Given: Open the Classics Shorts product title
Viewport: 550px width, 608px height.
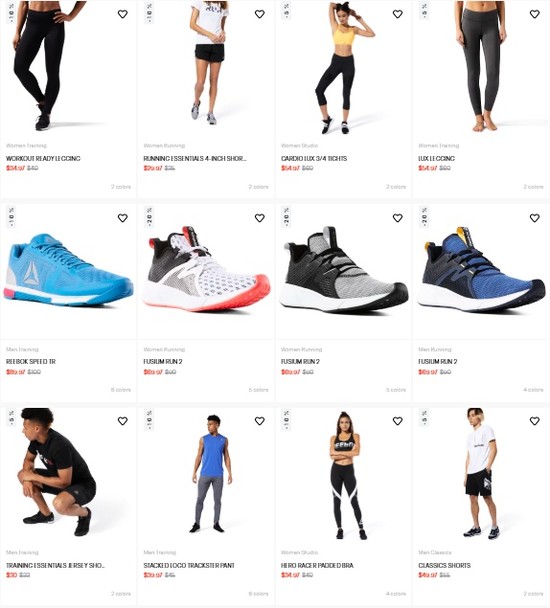Looking at the screenshot, I should [444, 565].
